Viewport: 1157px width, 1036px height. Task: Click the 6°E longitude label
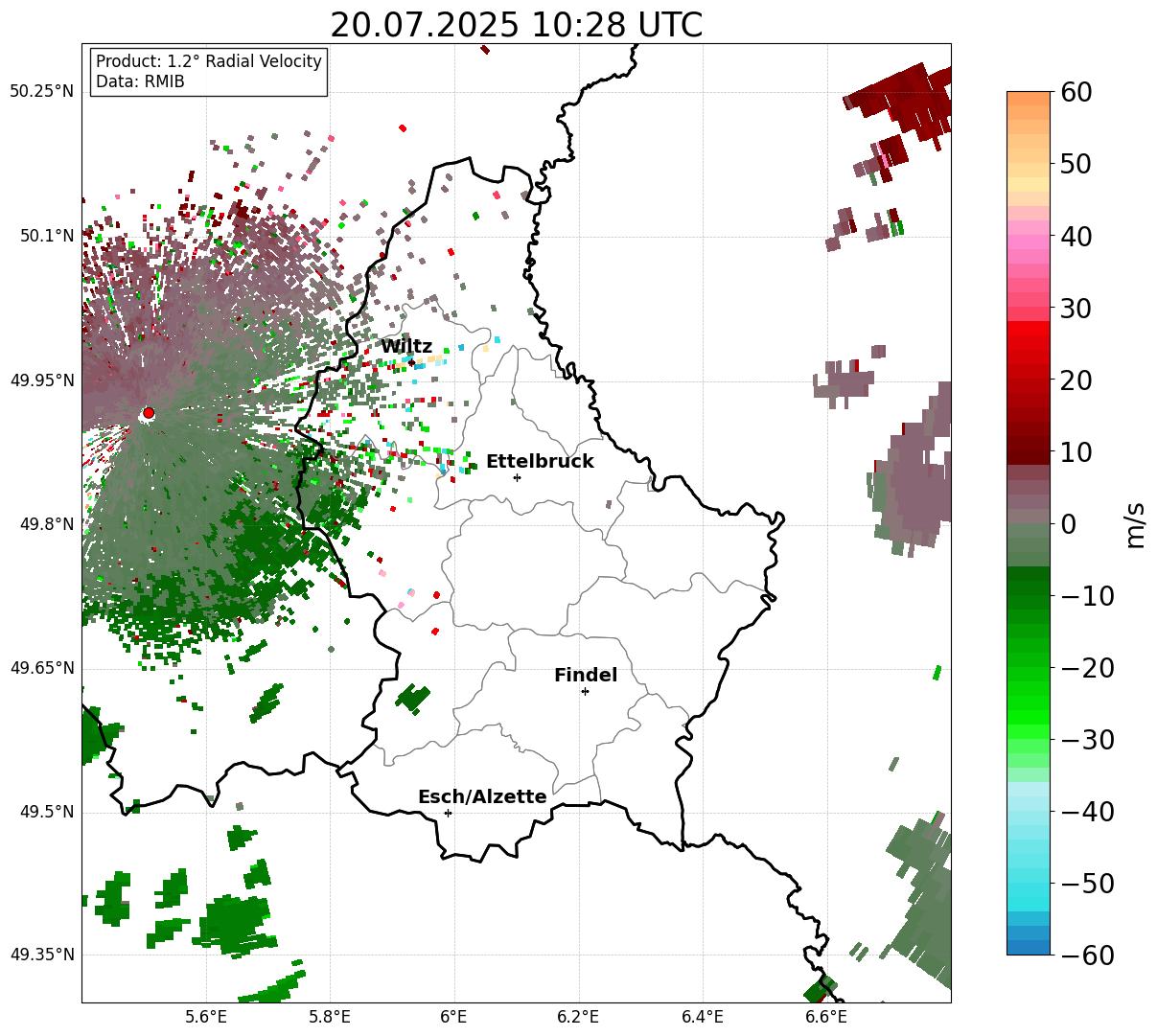coord(454,1017)
